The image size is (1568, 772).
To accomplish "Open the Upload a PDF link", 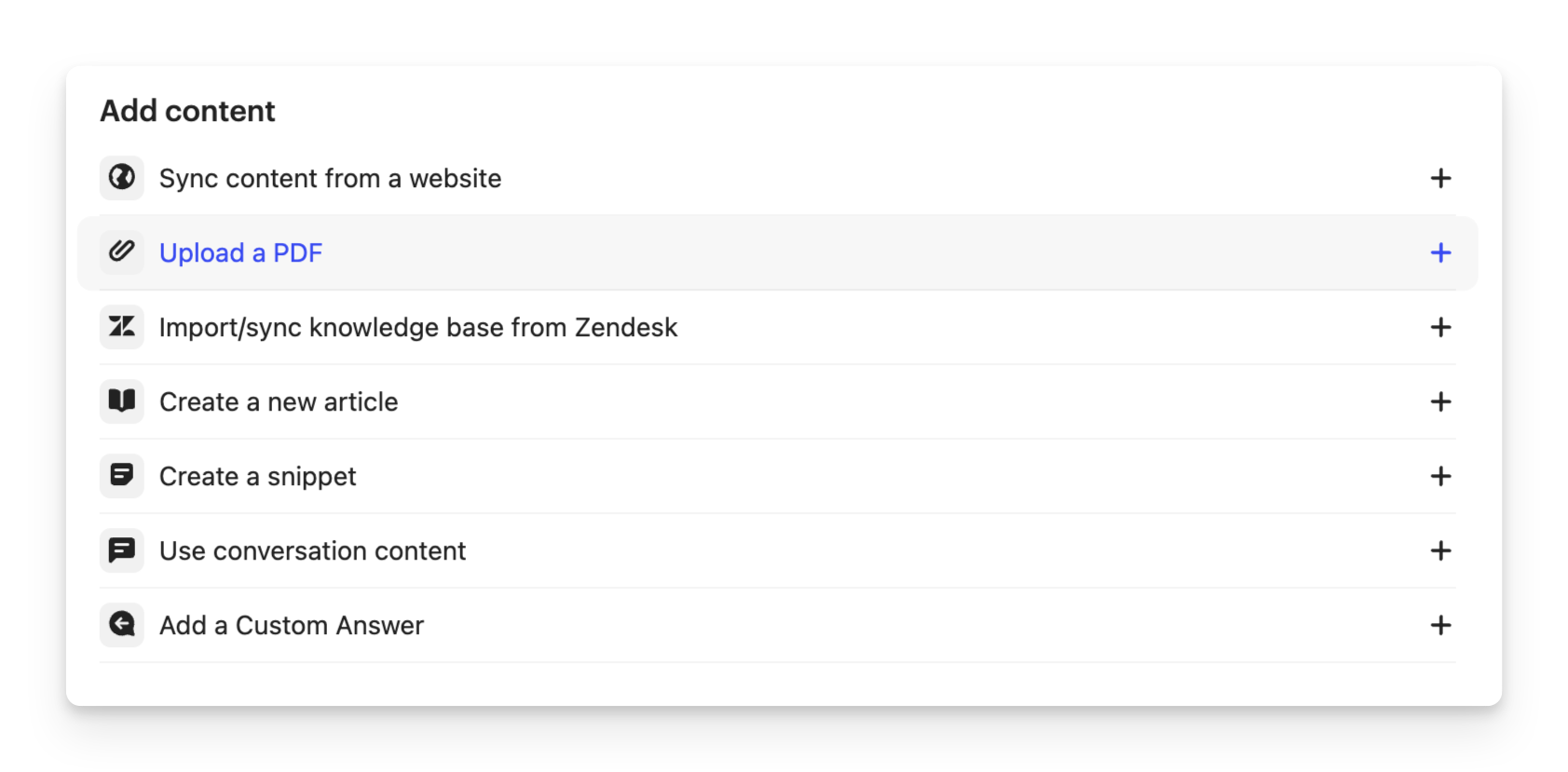I will (x=240, y=252).
